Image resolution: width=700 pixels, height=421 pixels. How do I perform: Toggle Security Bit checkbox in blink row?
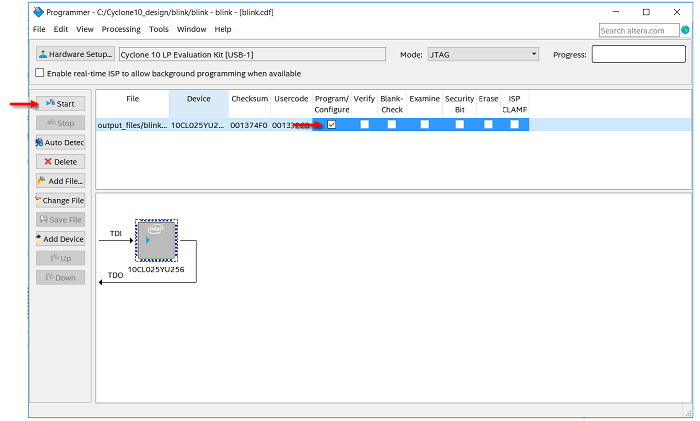pyautogui.click(x=459, y=125)
